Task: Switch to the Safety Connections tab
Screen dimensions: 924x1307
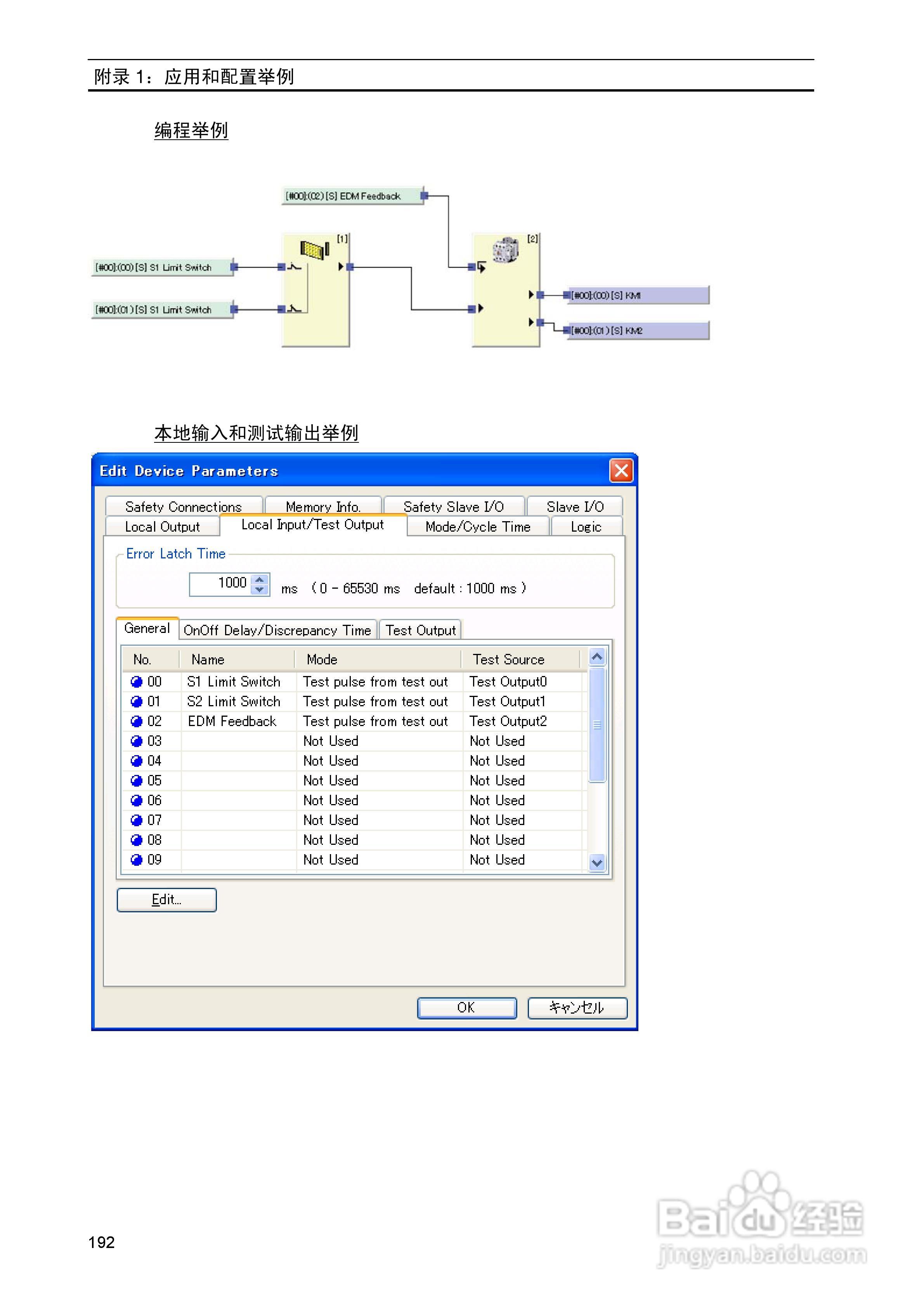Action: click(183, 506)
